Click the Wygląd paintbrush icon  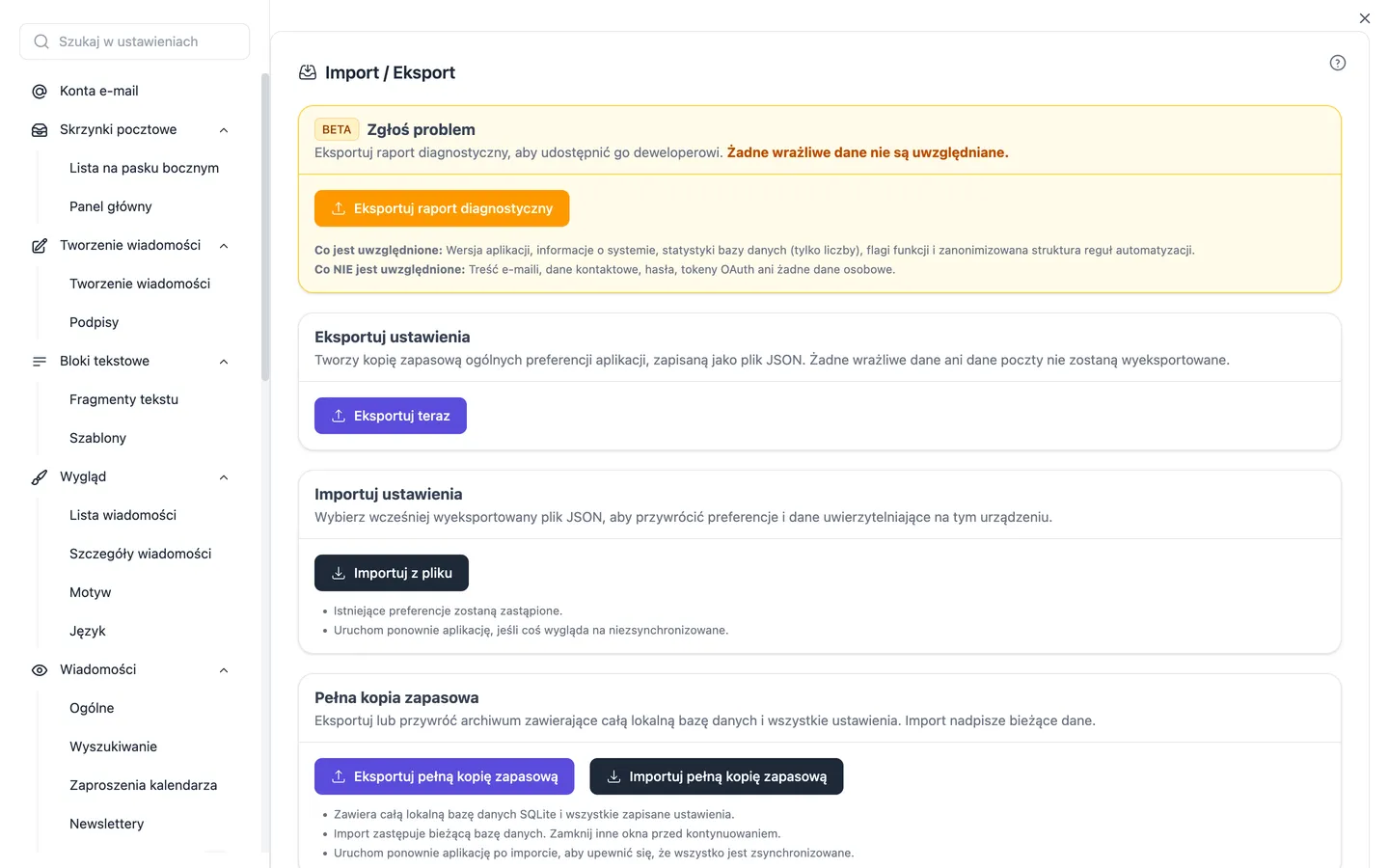40,476
